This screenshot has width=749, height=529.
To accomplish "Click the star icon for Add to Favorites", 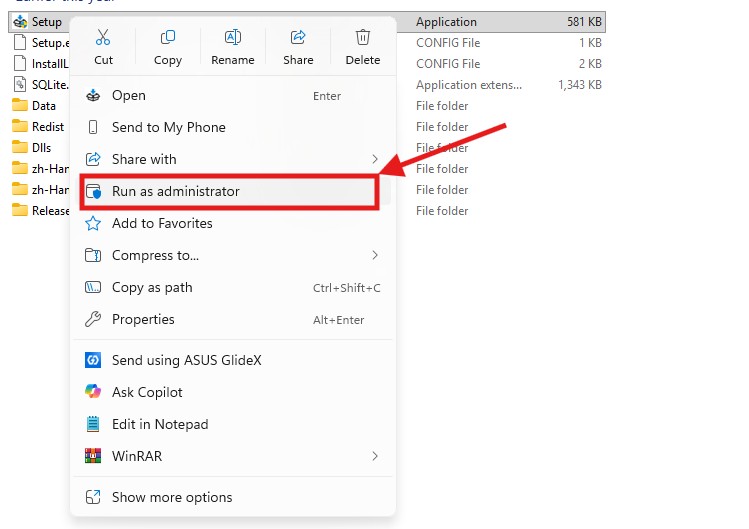I will pos(93,223).
